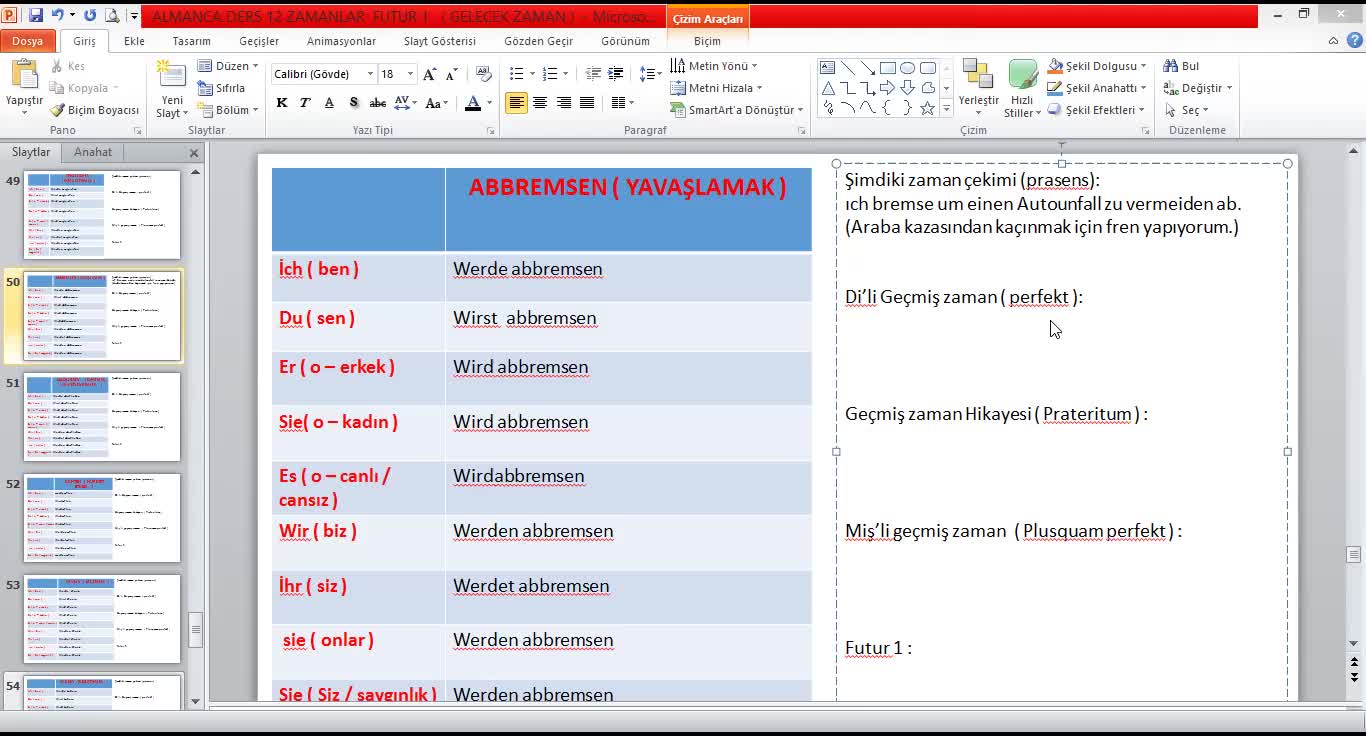Image resolution: width=1366 pixels, height=736 pixels.
Task: Select the text box shape in the shapes gallery
Action: click(x=827, y=68)
